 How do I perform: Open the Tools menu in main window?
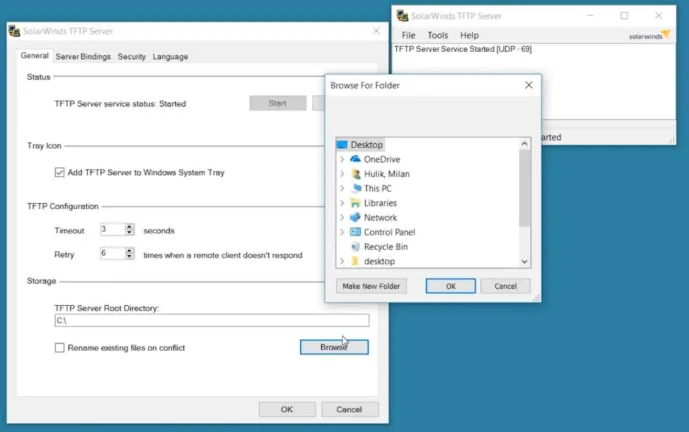438,35
